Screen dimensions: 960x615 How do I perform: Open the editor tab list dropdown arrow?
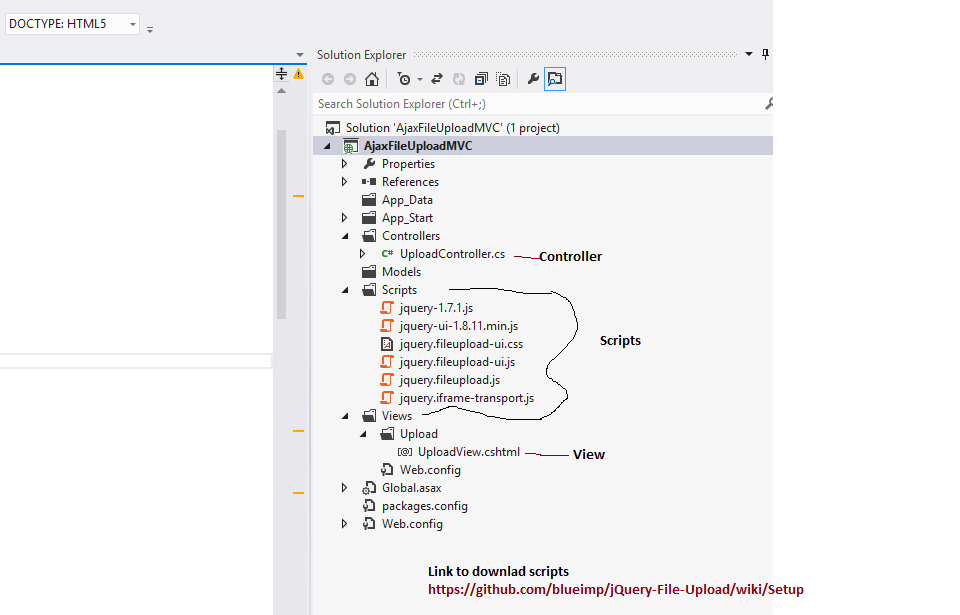[x=299, y=55]
